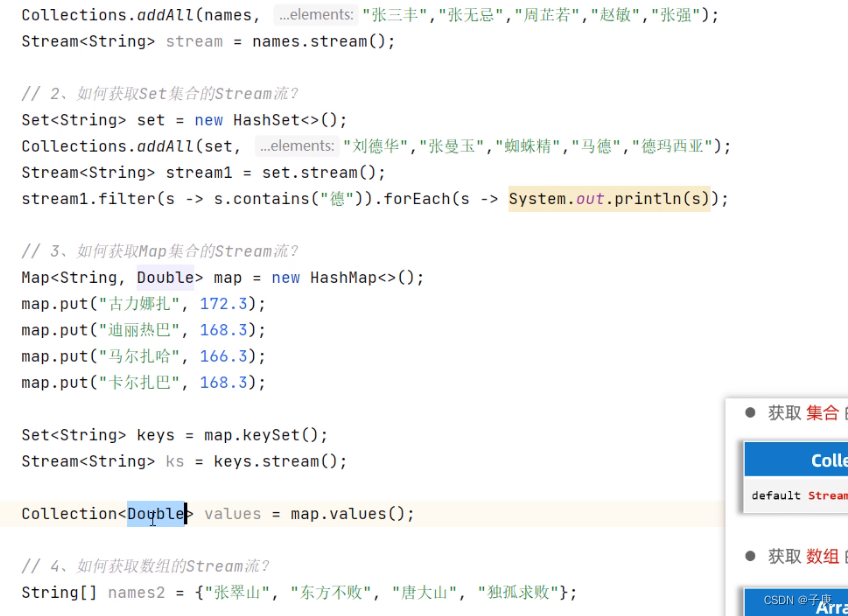Click the names.stream() method call
848x616 pixels.
(318, 41)
